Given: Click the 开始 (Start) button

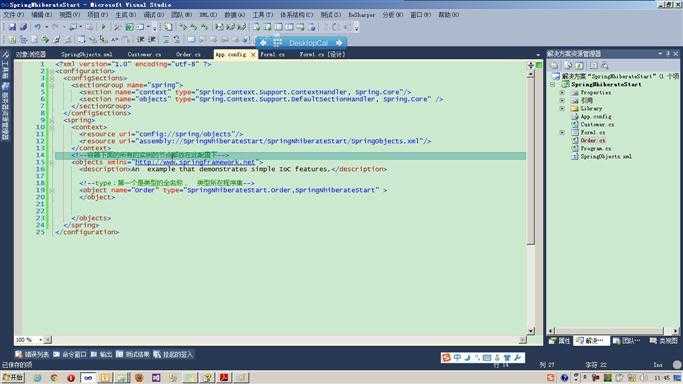Looking at the screenshot, I should point(13,377).
